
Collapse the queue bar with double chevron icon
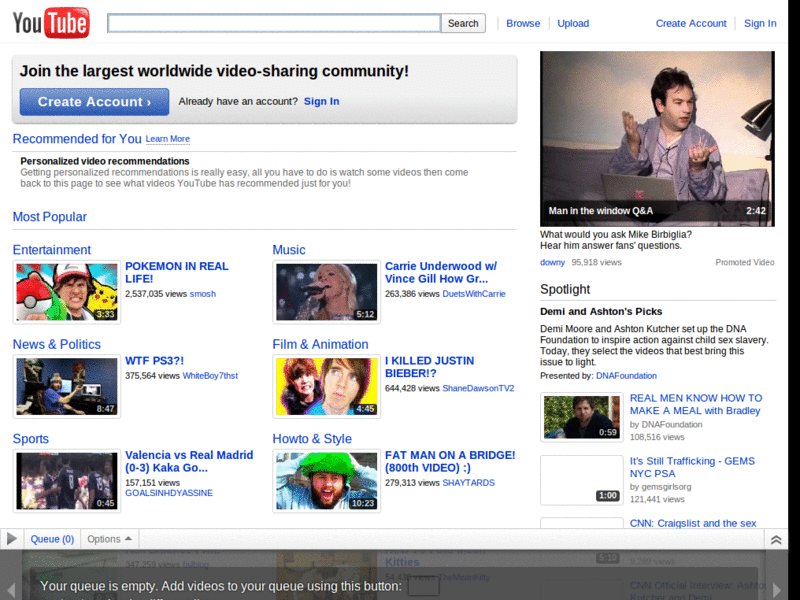pos(776,540)
